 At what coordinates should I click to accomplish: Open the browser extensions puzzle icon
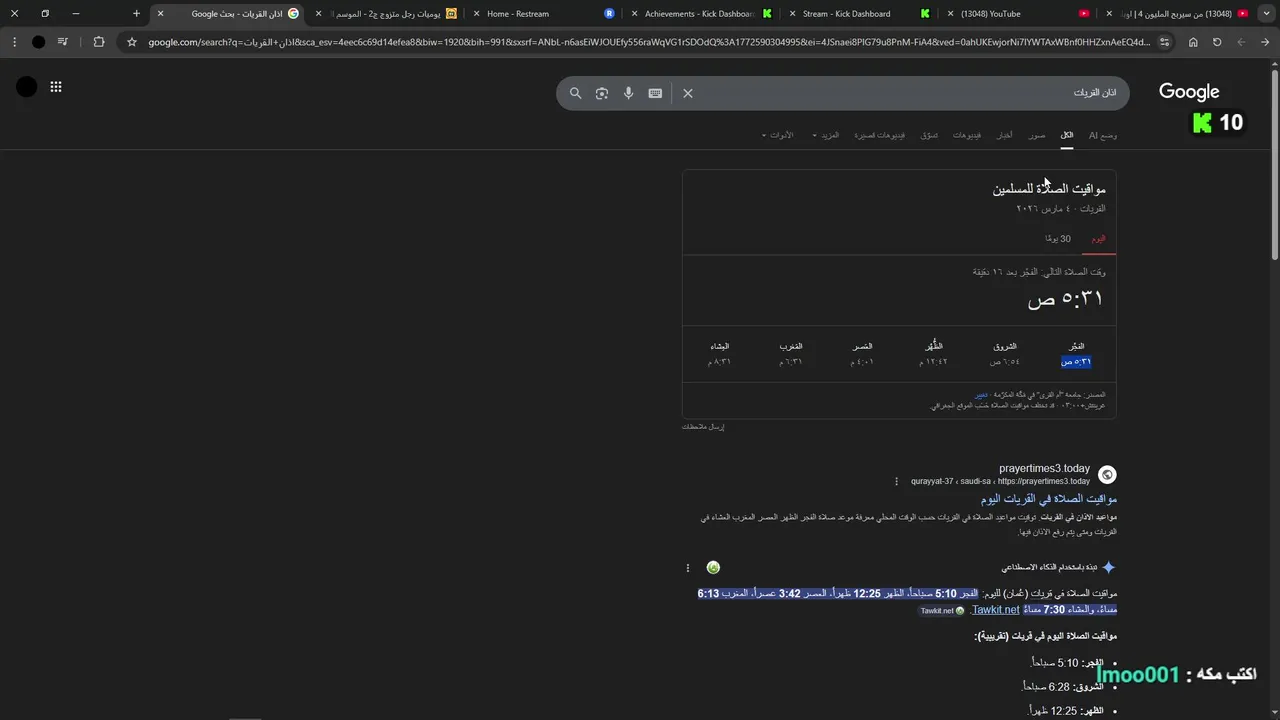tap(98, 42)
